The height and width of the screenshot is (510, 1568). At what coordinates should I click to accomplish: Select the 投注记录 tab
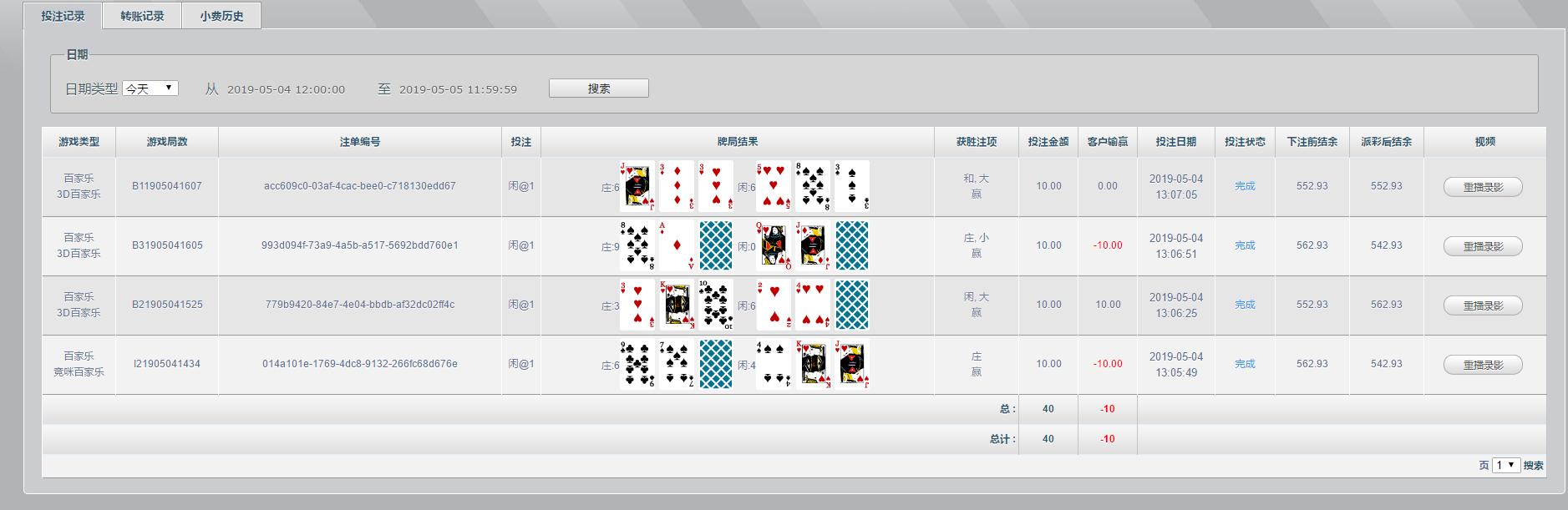point(63,16)
